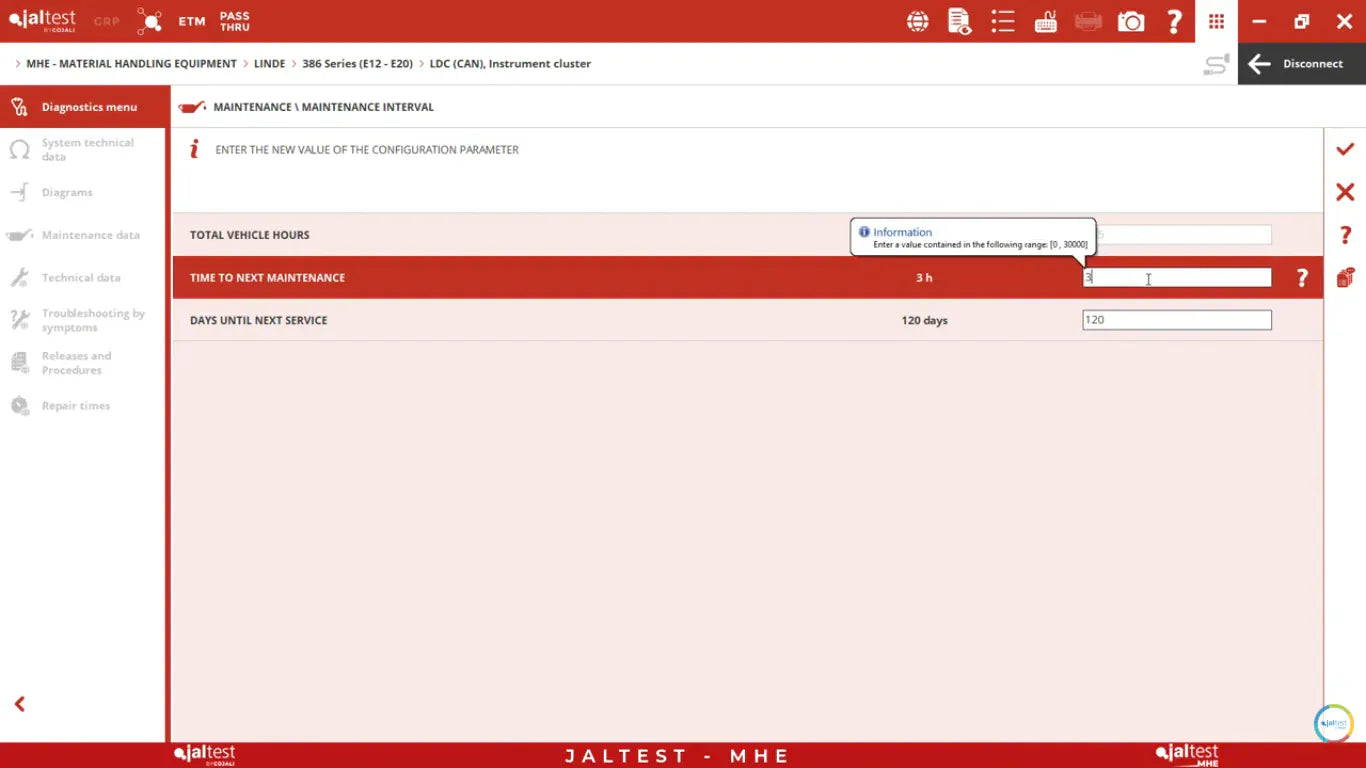Confirm values with the checkmark icon
The width and height of the screenshot is (1366, 768).
1345,149
